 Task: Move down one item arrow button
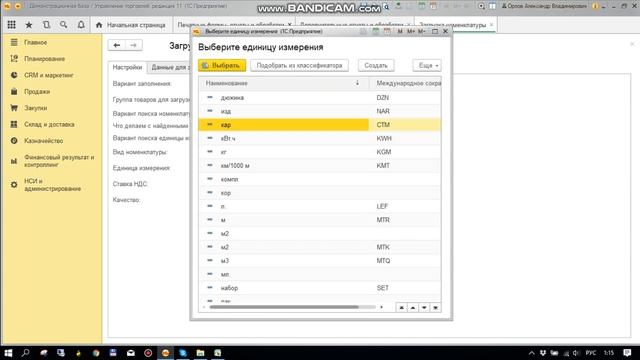click(x=424, y=307)
